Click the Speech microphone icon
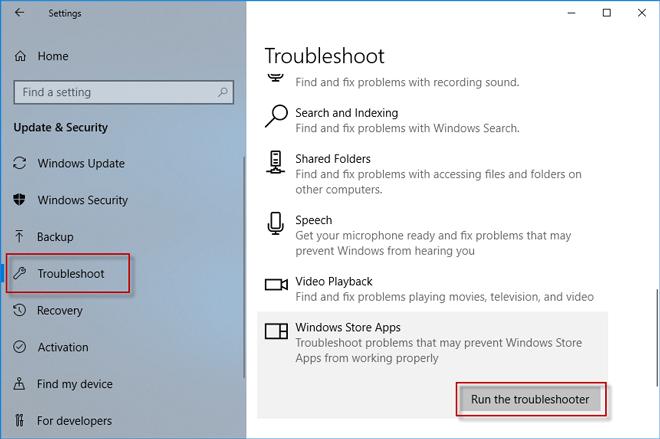The image size is (660, 439). 276,224
